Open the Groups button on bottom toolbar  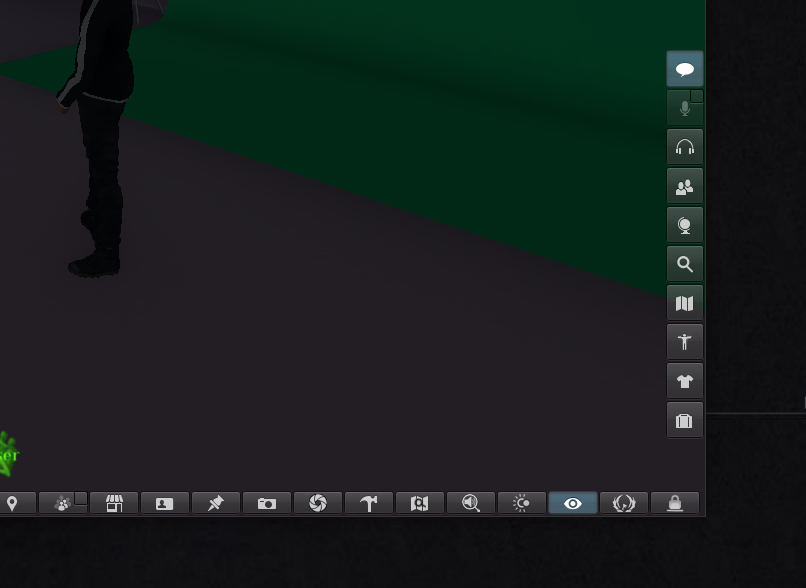63,503
